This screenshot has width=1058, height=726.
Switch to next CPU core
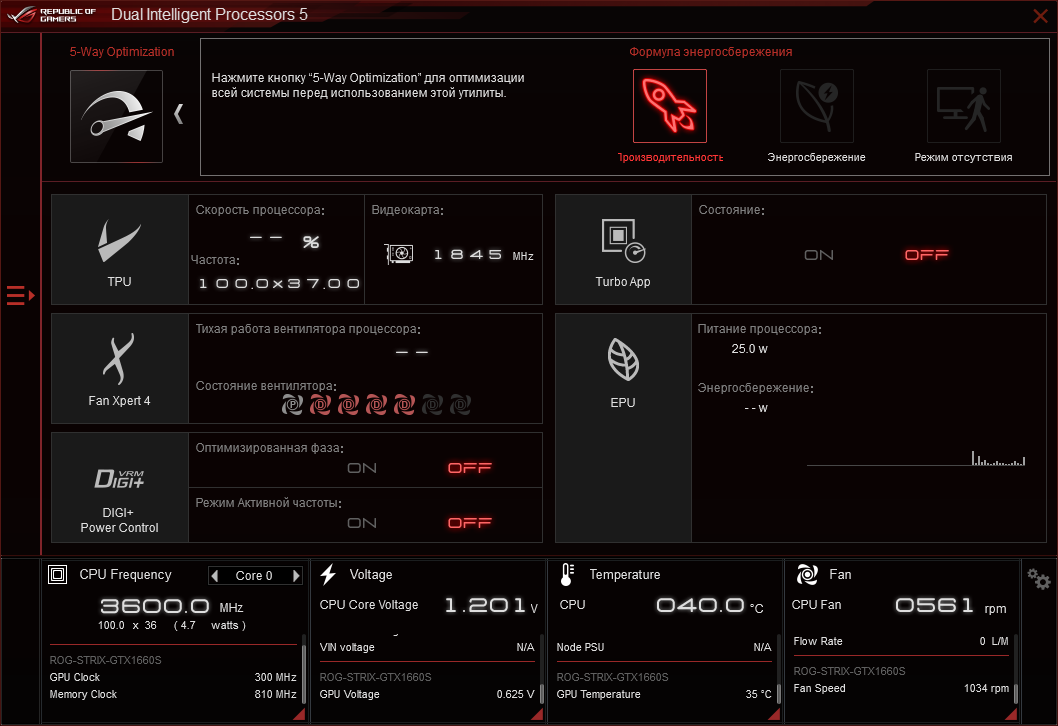296,576
